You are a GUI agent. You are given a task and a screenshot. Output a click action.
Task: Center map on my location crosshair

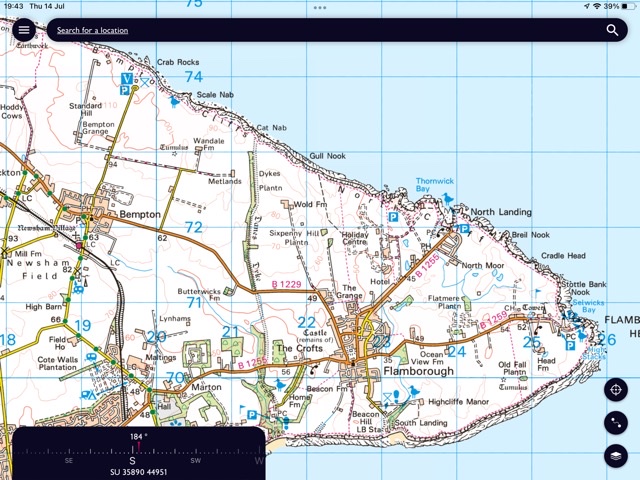[617, 390]
